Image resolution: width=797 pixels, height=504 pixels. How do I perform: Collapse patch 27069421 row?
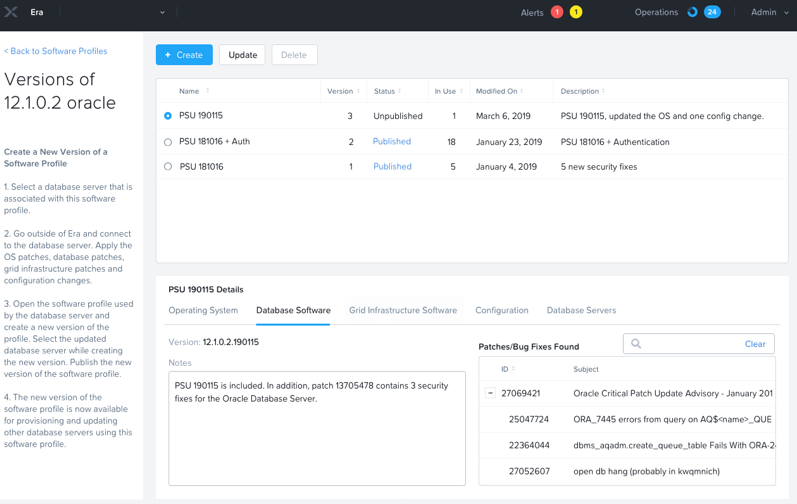pos(490,393)
